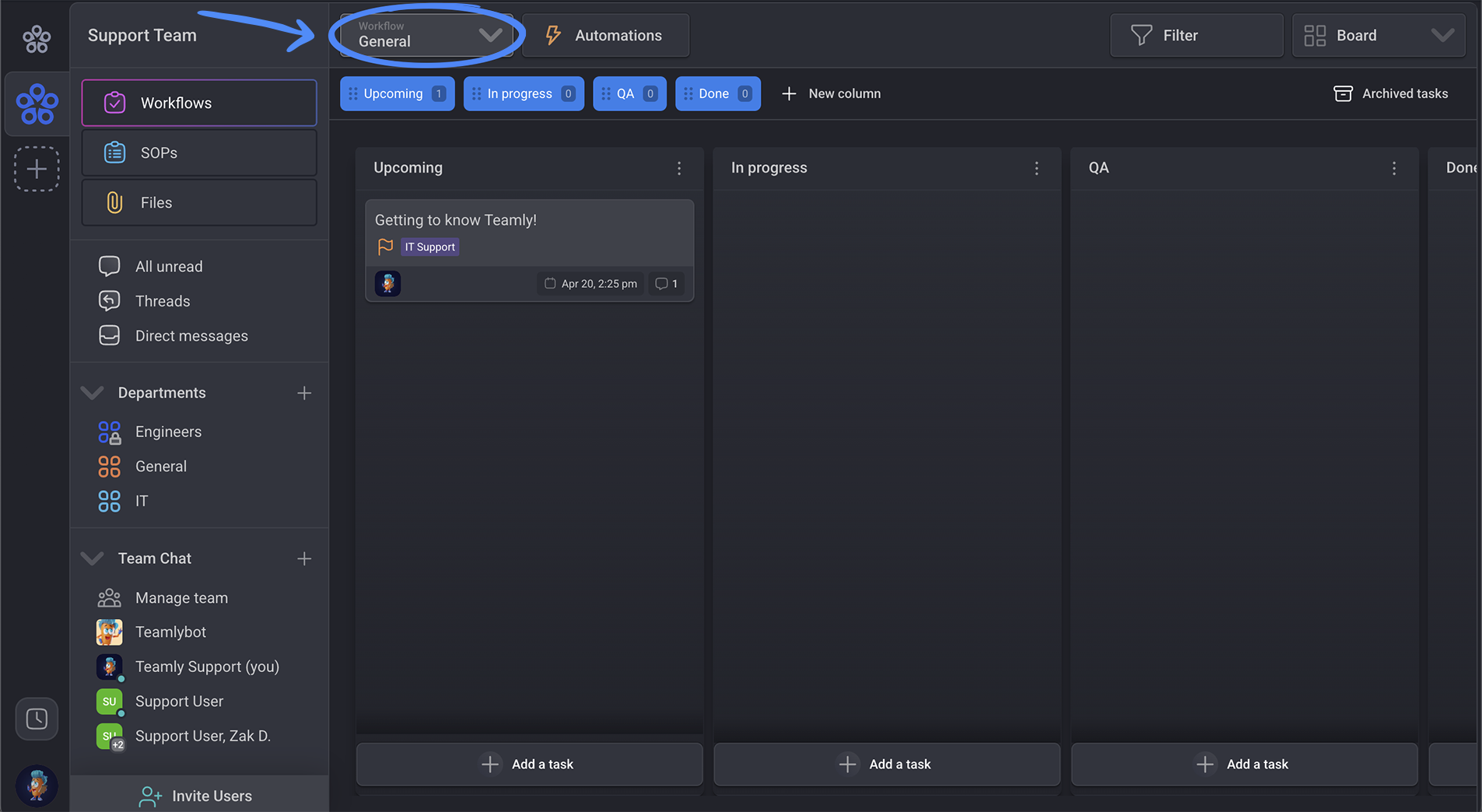Click the Invite Users person-plus icon
The width and height of the screenshot is (1482, 812).
pos(150,796)
